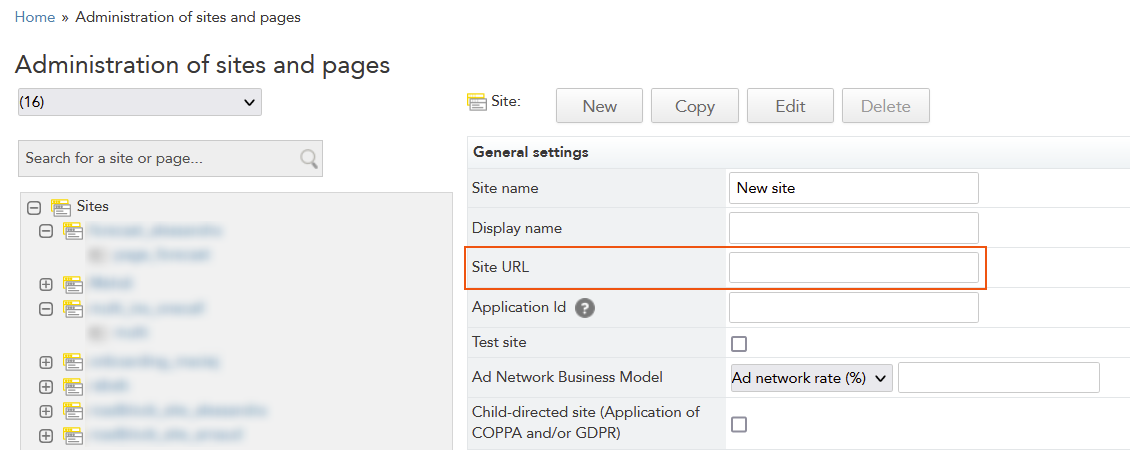Click the Search for a site or page field

pos(160,159)
